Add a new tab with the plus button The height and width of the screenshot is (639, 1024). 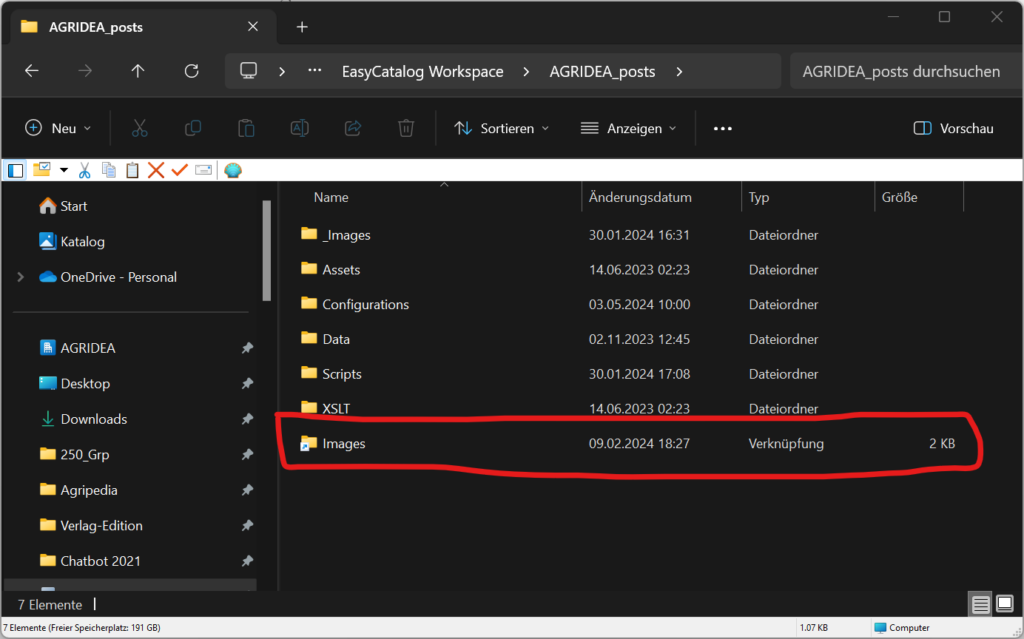(302, 27)
